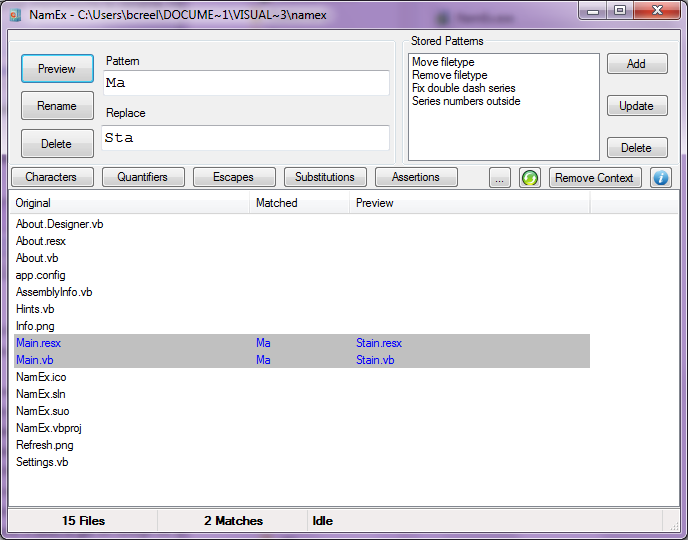Viewport: 688px width, 540px height.
Task: Select the NamEx.sln file row
Action: (x=300, y=394)
